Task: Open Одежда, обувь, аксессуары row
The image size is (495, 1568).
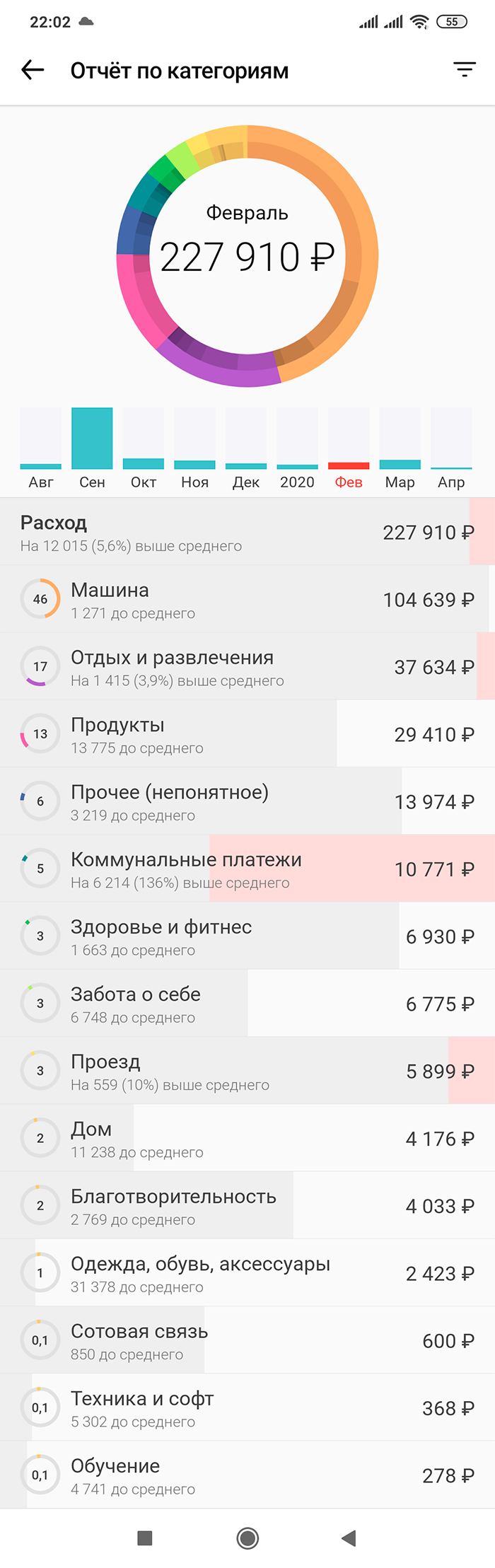Action: tap(248, 1273)
